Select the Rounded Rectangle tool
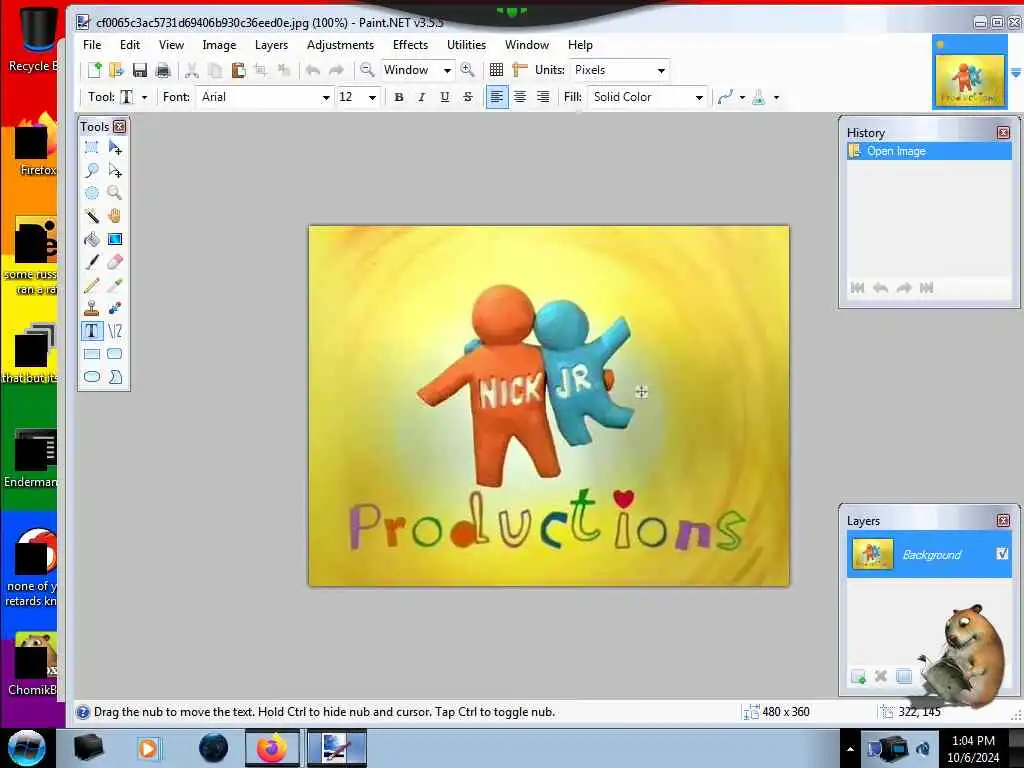Viewport: 1024px width, 768px height. pos(115,354)
